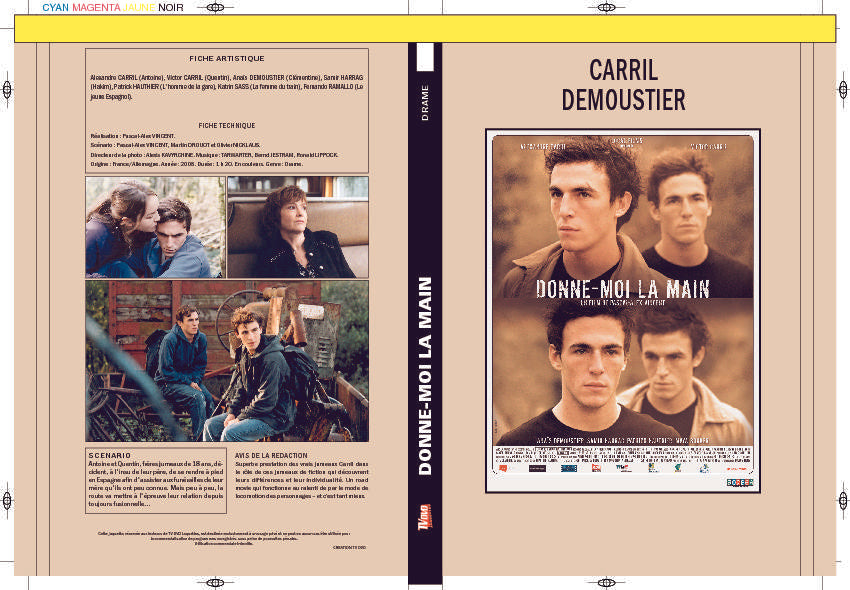Click the DRAME genre label on spine

[425, 103]
